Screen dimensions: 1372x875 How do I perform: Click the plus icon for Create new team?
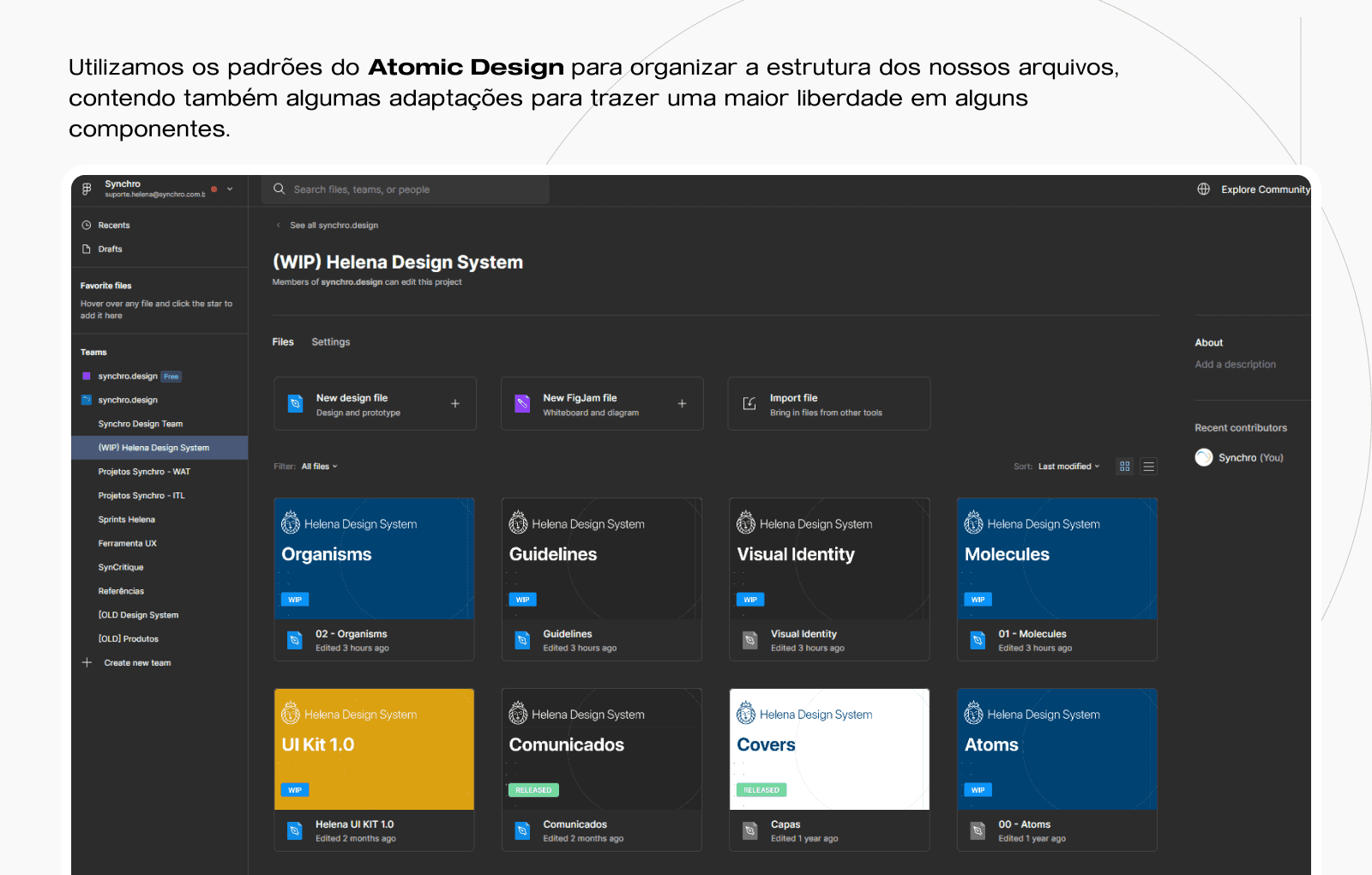pyautogui.click(x=87, y=662)
